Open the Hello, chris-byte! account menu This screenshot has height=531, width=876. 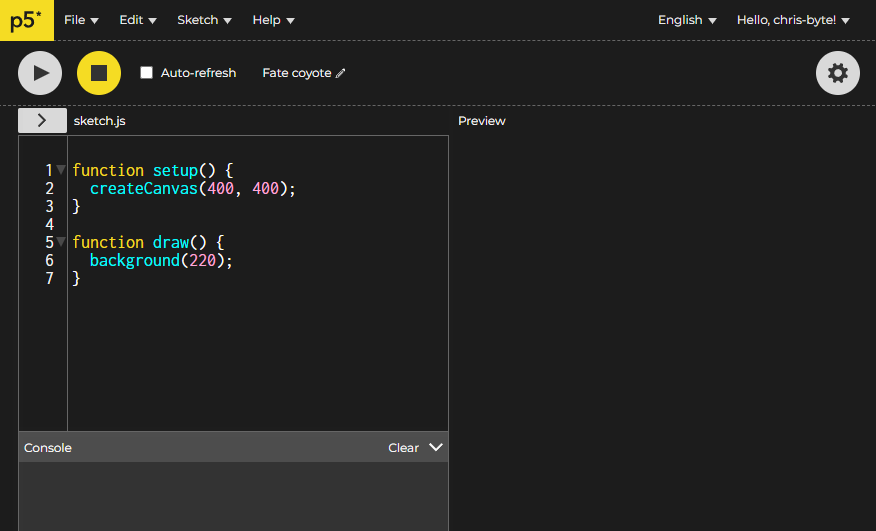[793, 20]
